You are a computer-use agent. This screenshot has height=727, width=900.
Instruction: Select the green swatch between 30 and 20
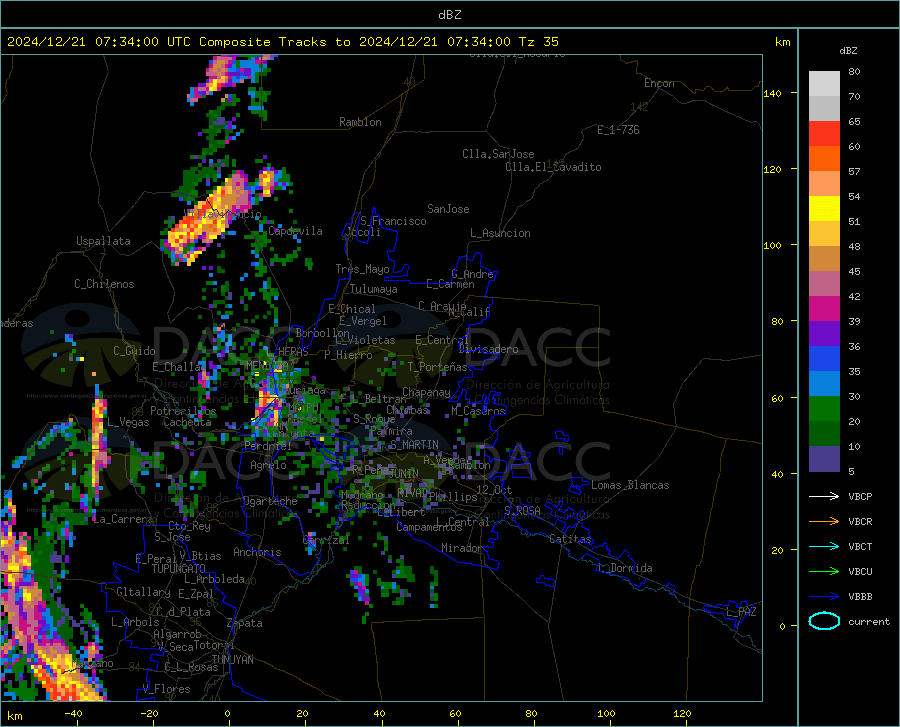(x=824, y=409)
